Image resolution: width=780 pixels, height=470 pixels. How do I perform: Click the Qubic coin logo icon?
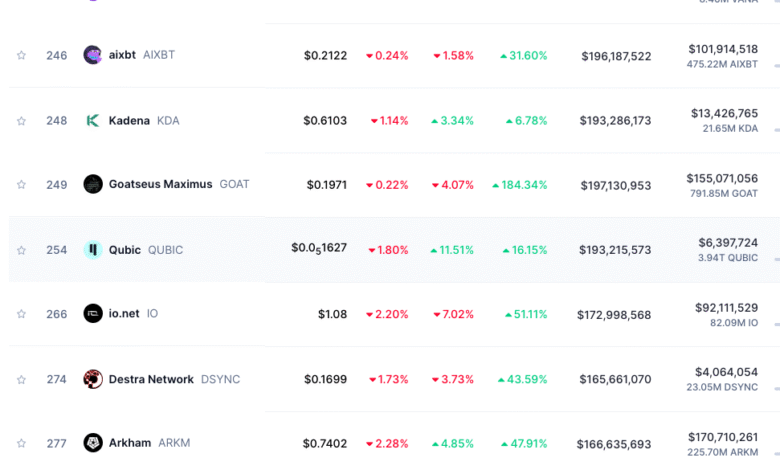tap(93, 250)
